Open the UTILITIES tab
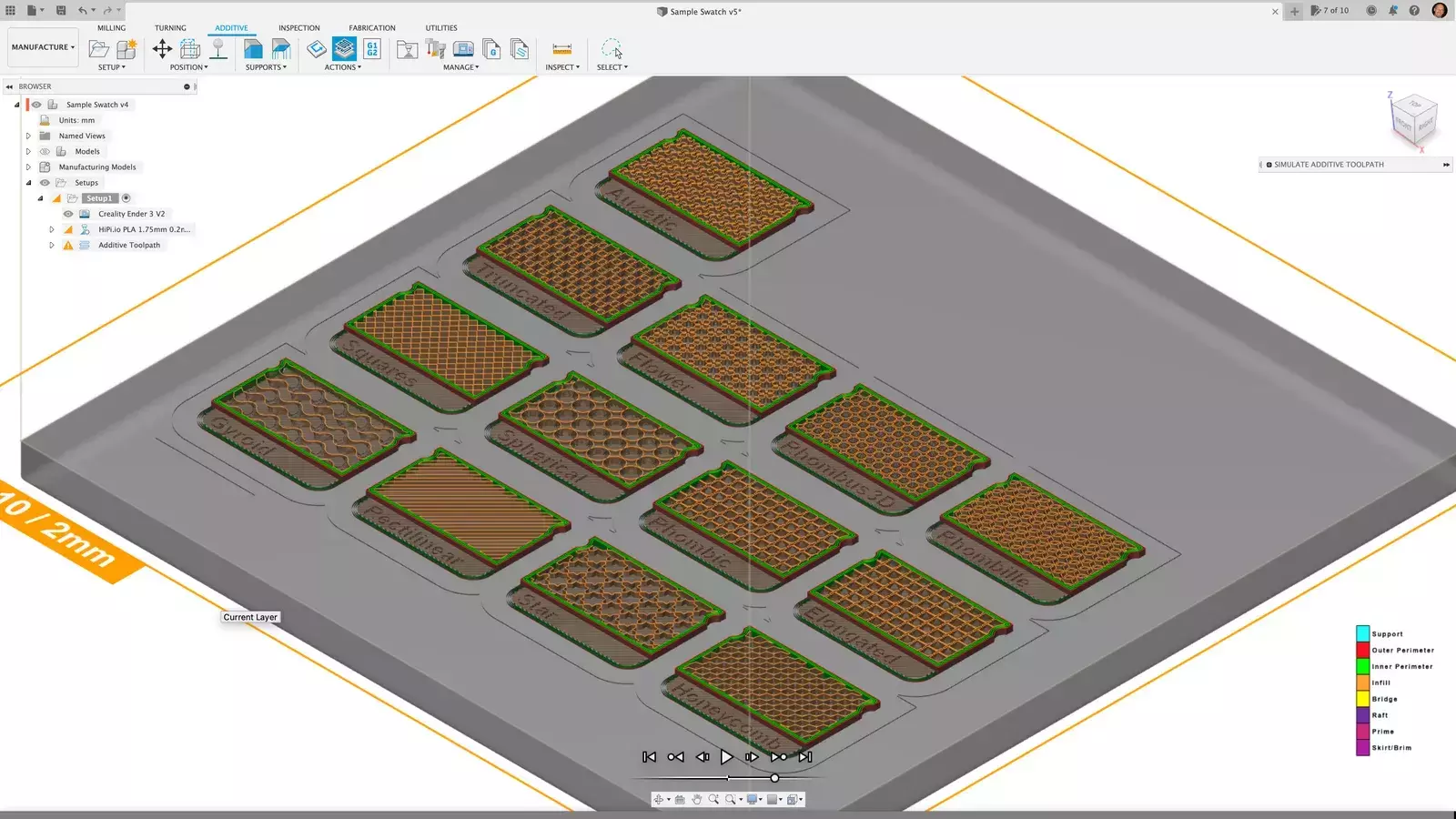The height and width of the screenshot is (819, 1456). point(441,28)
